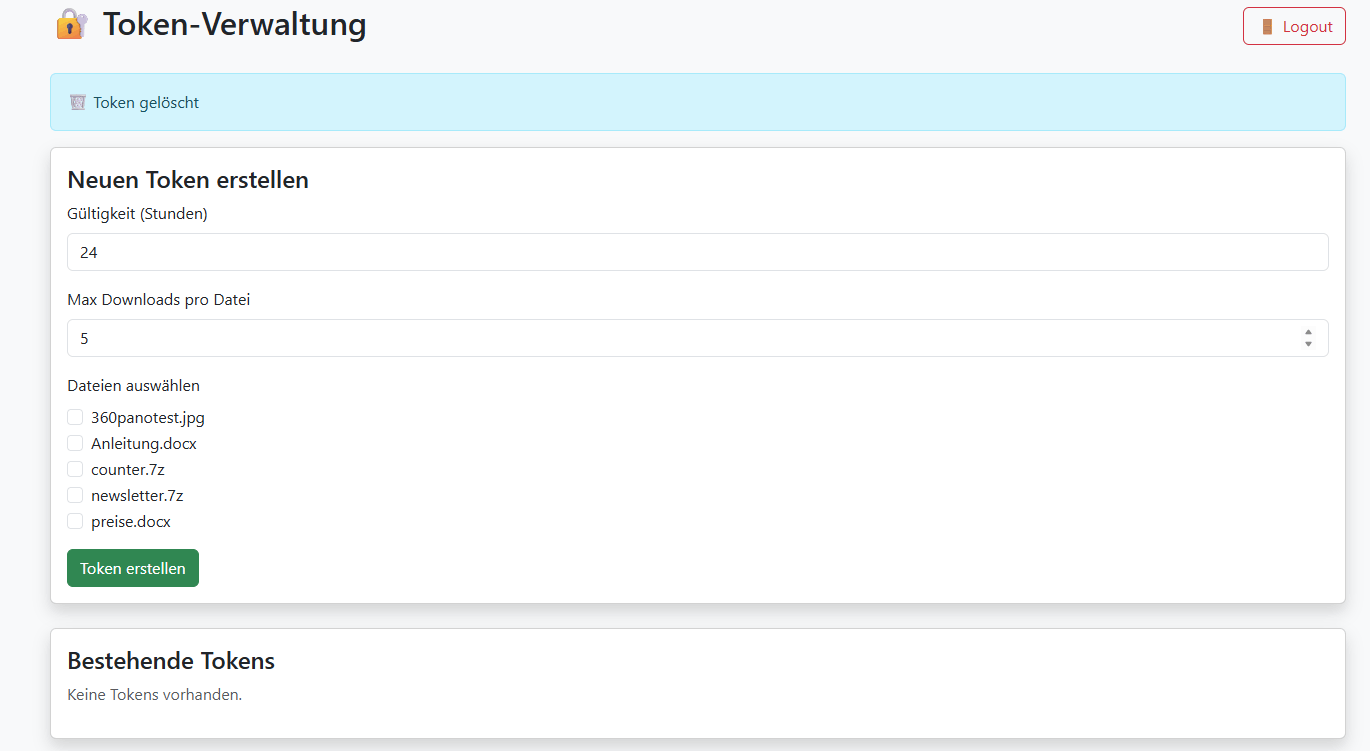Click the Gültigkeit (Stunden) input field
Screen dimensions: 1370x751
pos(697,252)
